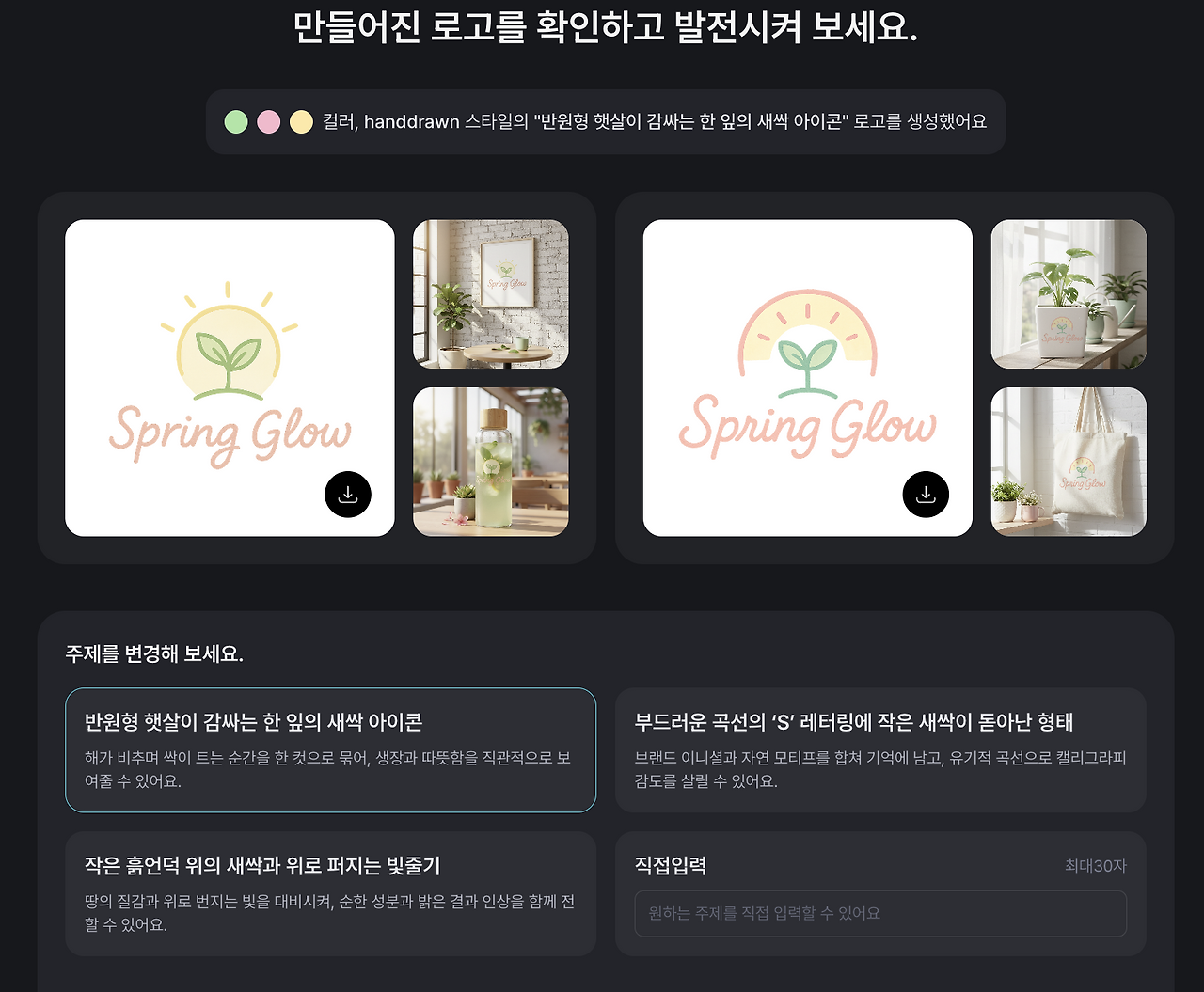Select the 부드러운 곡선의 'S' 레터링 theme
The width and height of the screenshot is (1204, 992).
(x=880, y=750)
